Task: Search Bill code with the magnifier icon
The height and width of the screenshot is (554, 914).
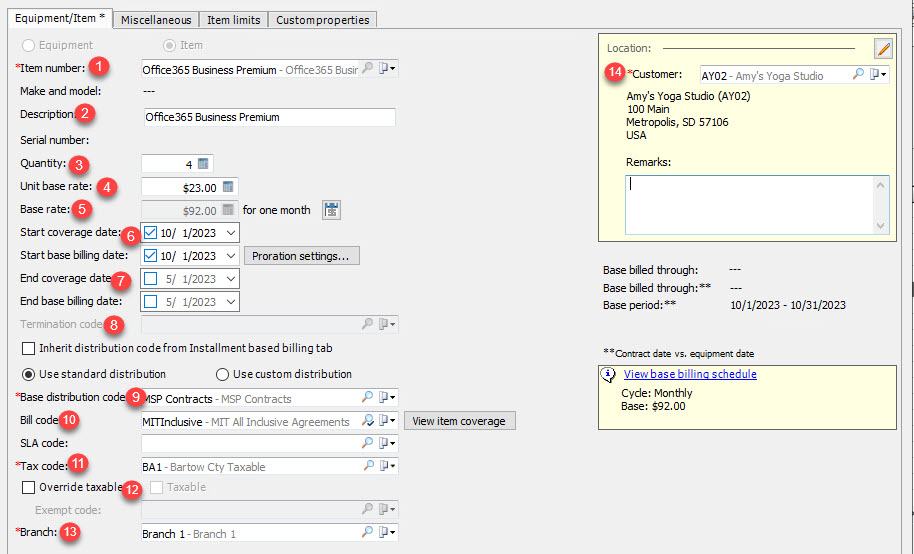Action: coord(367,420)
